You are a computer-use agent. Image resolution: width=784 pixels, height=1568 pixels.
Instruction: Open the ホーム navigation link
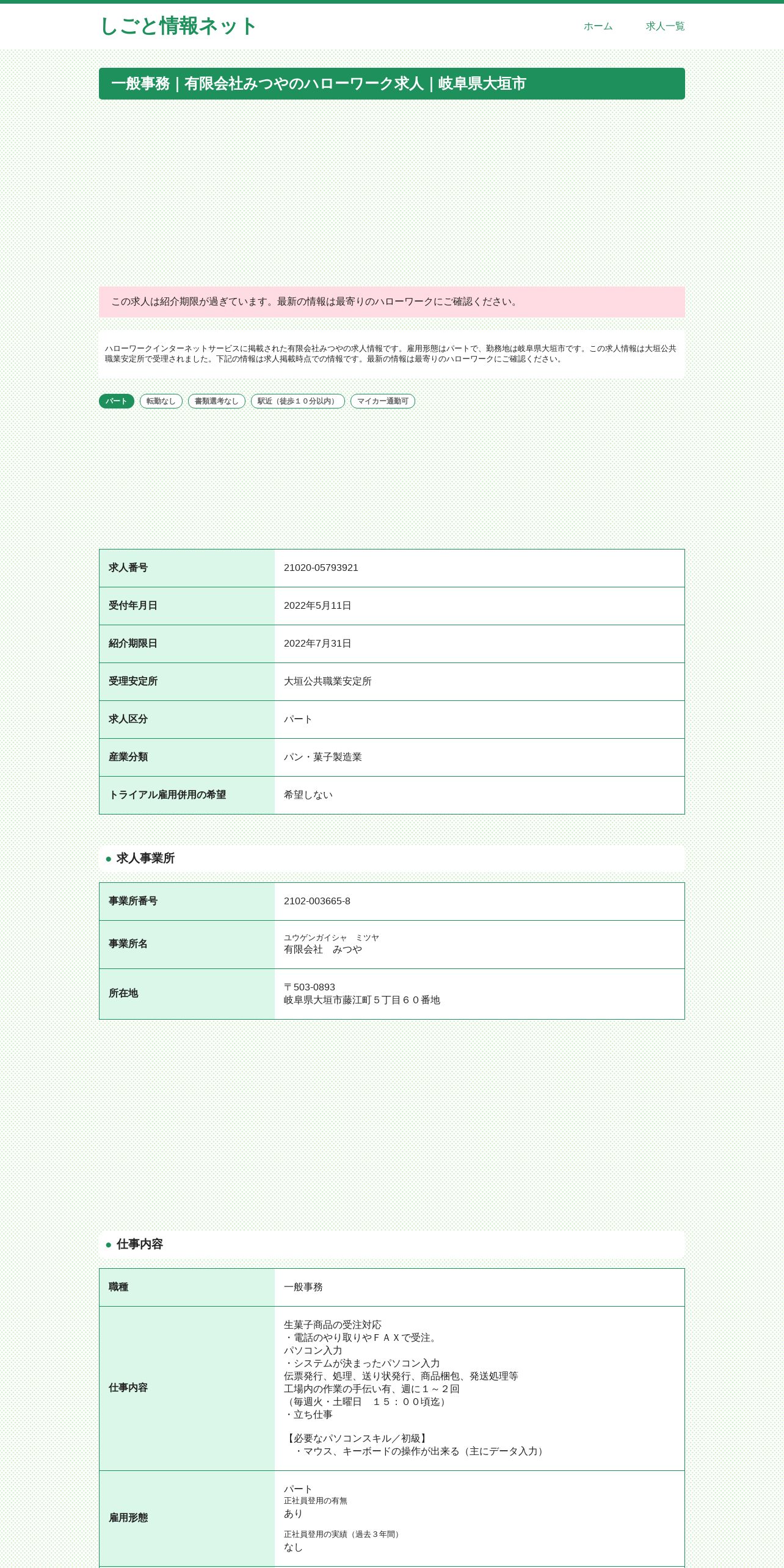pyautogui.click(x=598, y=26)
